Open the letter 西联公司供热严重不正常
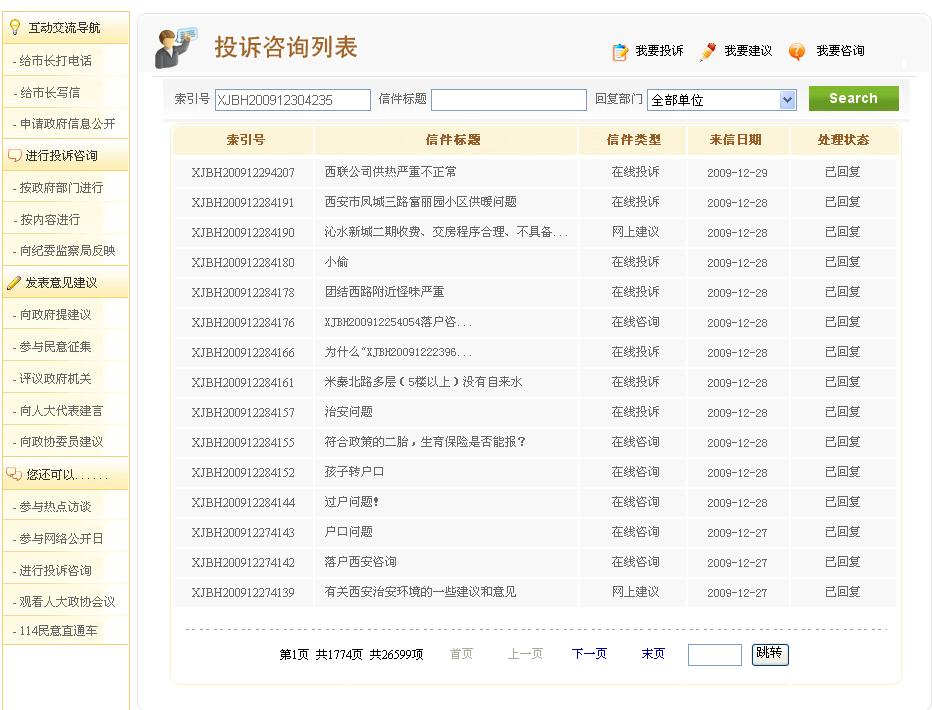The image size is (932, 710). [x=391, y=172]
